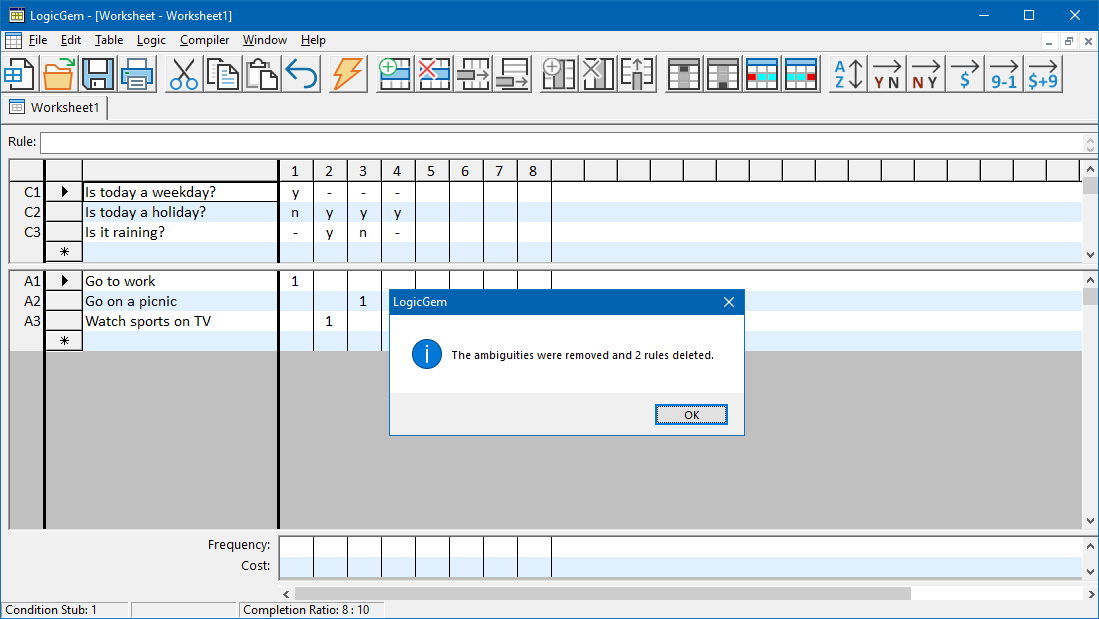Delete a row with the red X icon
This screenshot has height=619, width=1099.
[434, 74]
